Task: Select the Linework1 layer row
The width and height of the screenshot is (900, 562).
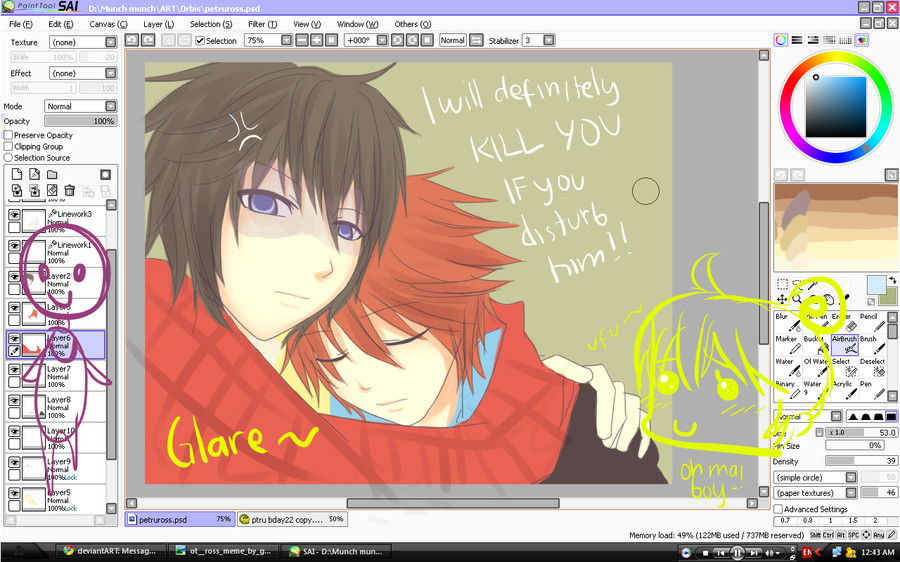Action: coord(56,252)
